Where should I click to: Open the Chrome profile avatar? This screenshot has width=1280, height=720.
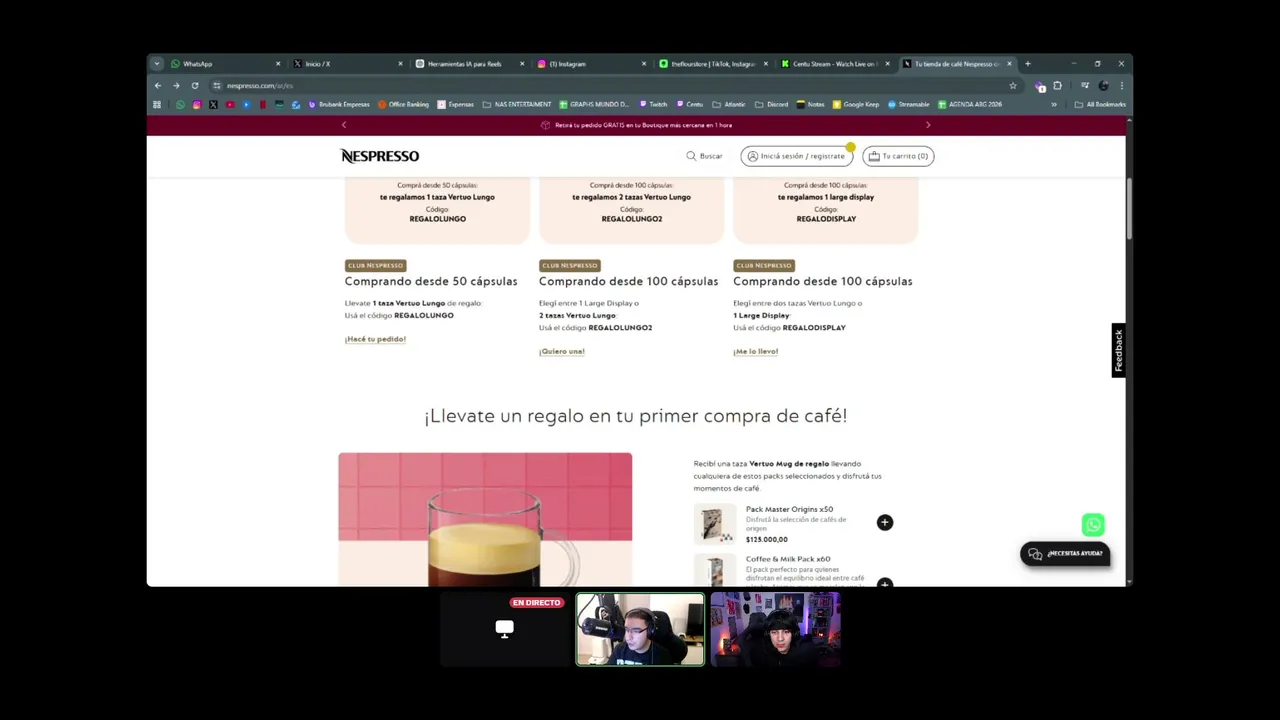pyautogui.click(x=1103, y=86)
